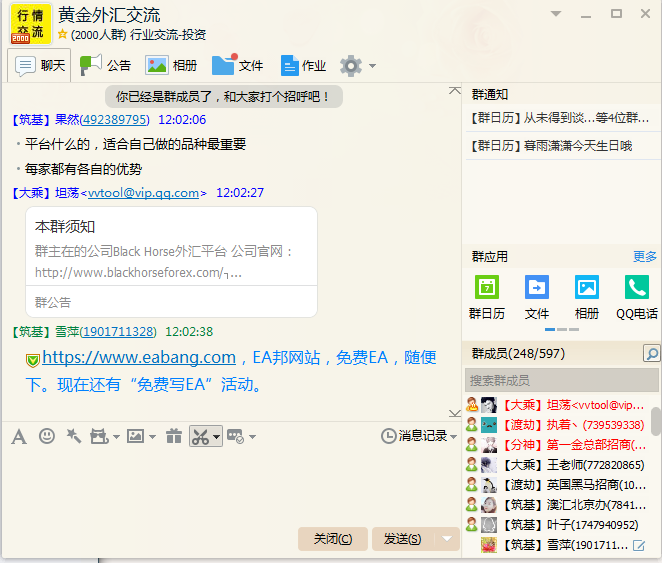This screenshot has width=662, height=563.
Task: Select member 【大乘】坦荡 in list
Action: [x=557, y=405]
